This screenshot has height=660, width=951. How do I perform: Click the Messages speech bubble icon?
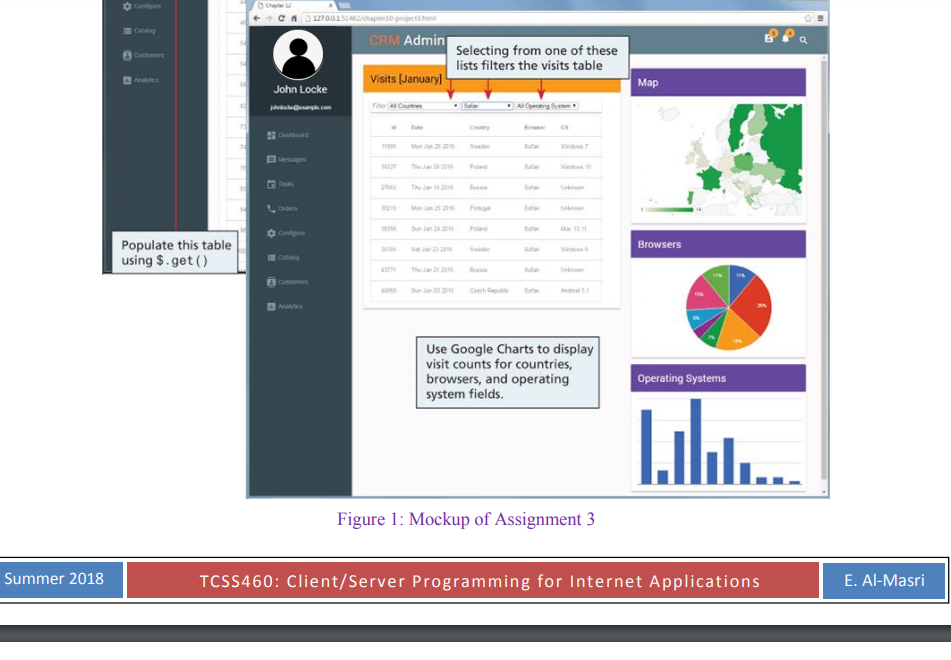(271, 160)
